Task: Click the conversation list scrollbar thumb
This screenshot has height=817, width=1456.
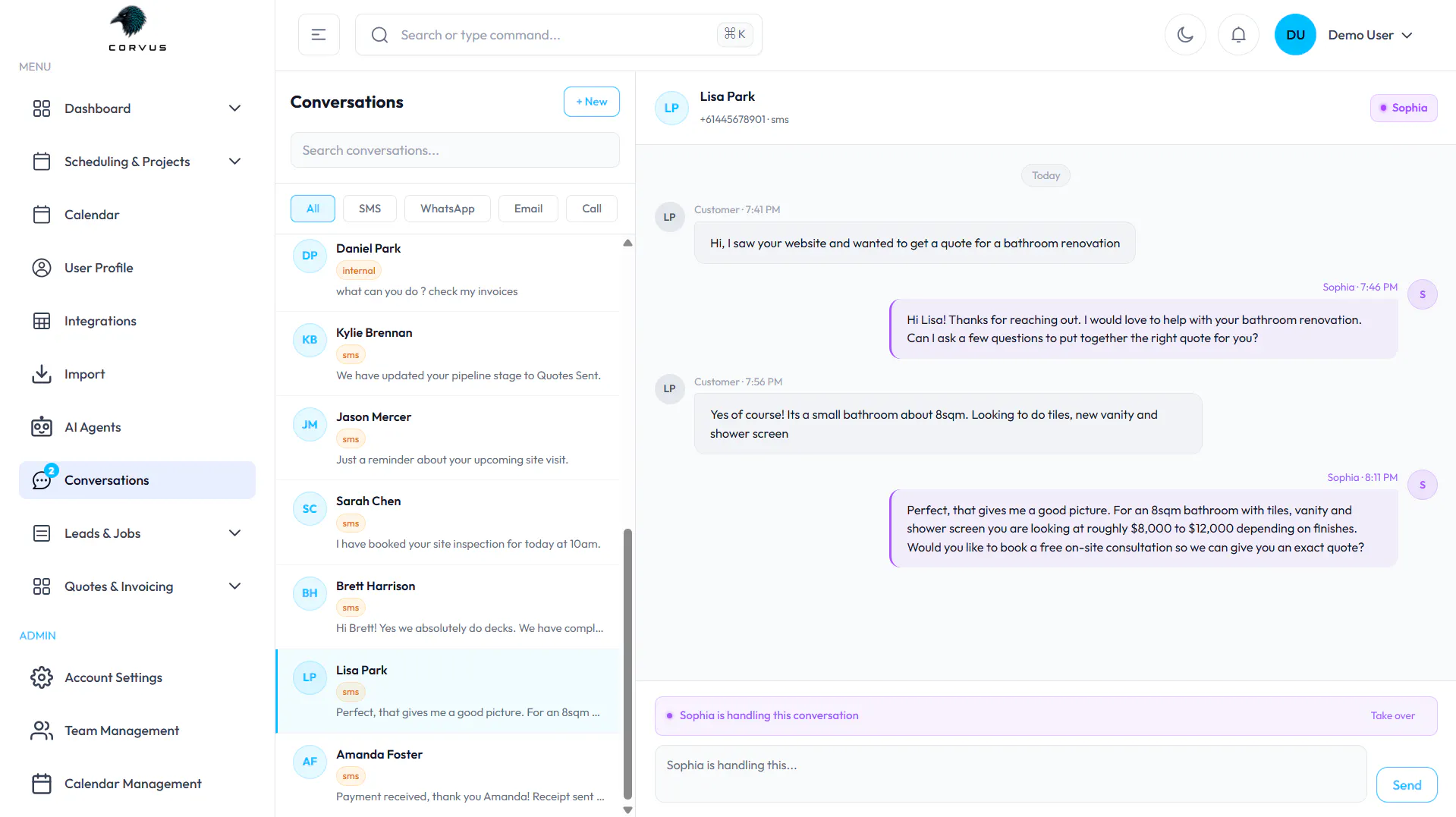Action: pyautogui.click(x=627, y=664)
